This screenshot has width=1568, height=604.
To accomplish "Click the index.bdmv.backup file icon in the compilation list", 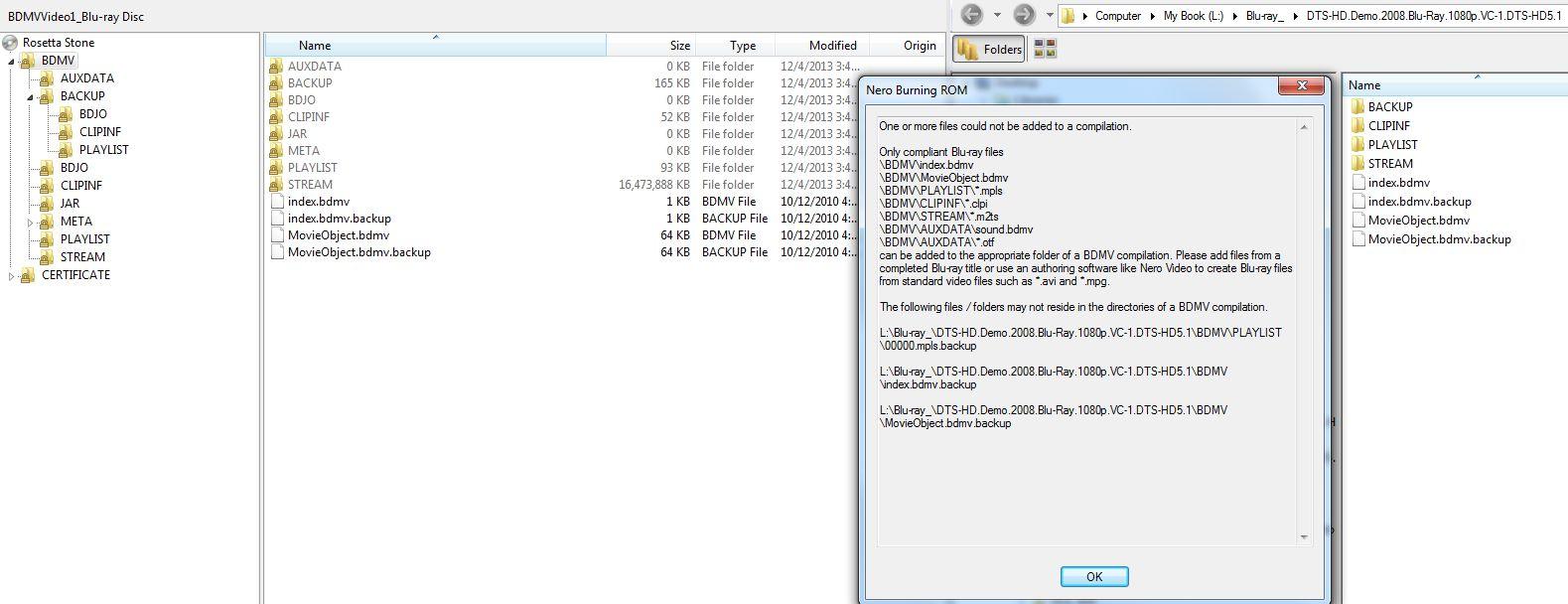I will (x=277, y=219).
